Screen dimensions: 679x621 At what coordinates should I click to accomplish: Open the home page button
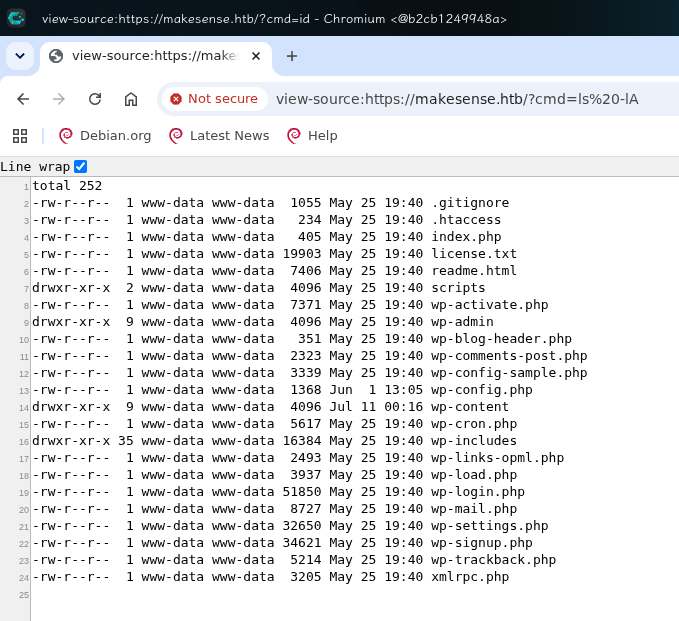click(x=131, y=99)
